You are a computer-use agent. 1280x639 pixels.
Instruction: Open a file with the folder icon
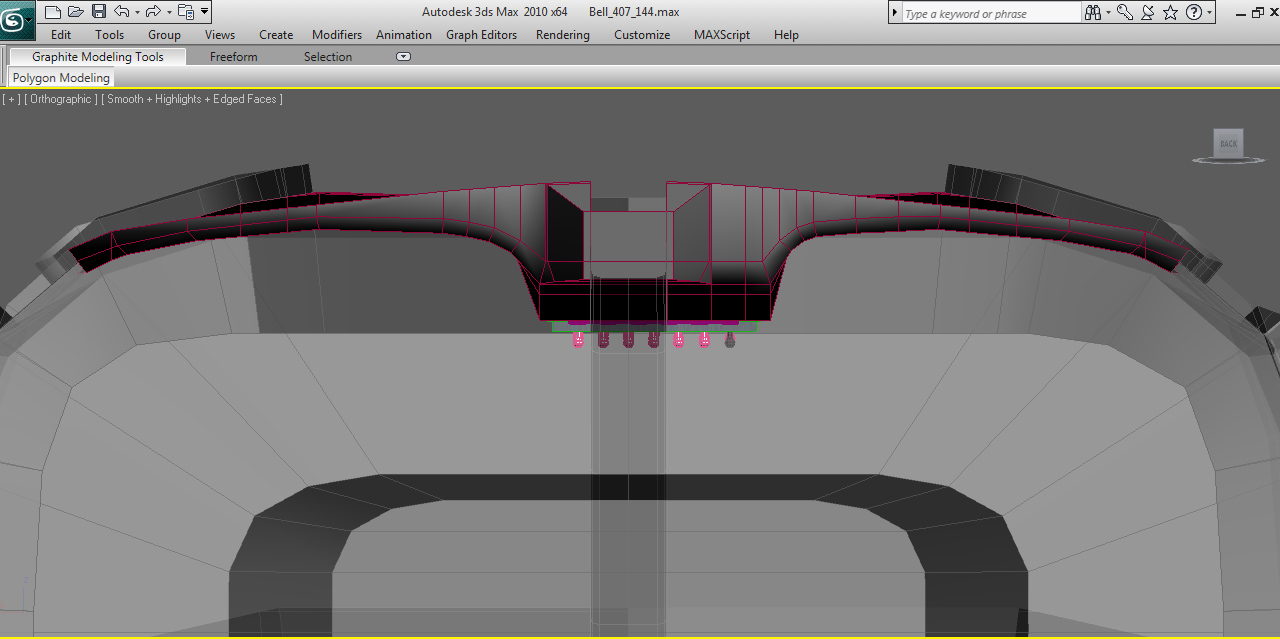coord(76,12)
